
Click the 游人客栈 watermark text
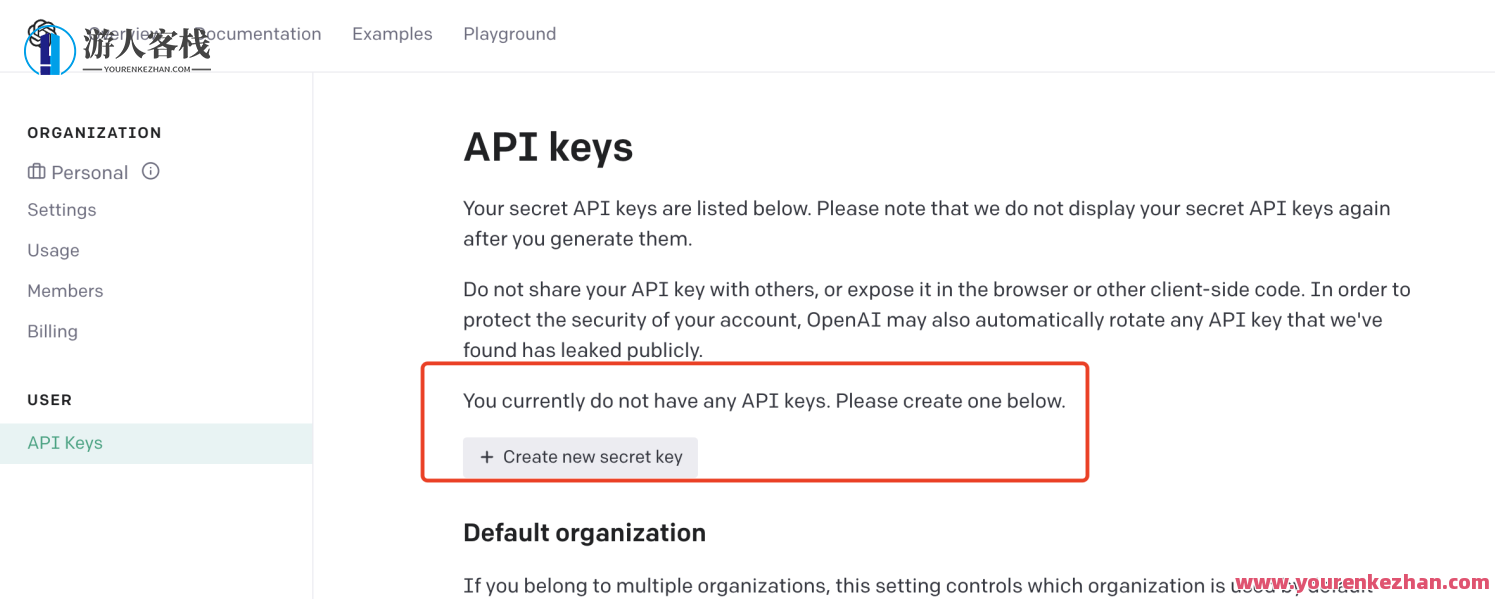pyautogui.click(x=147, y=44)
